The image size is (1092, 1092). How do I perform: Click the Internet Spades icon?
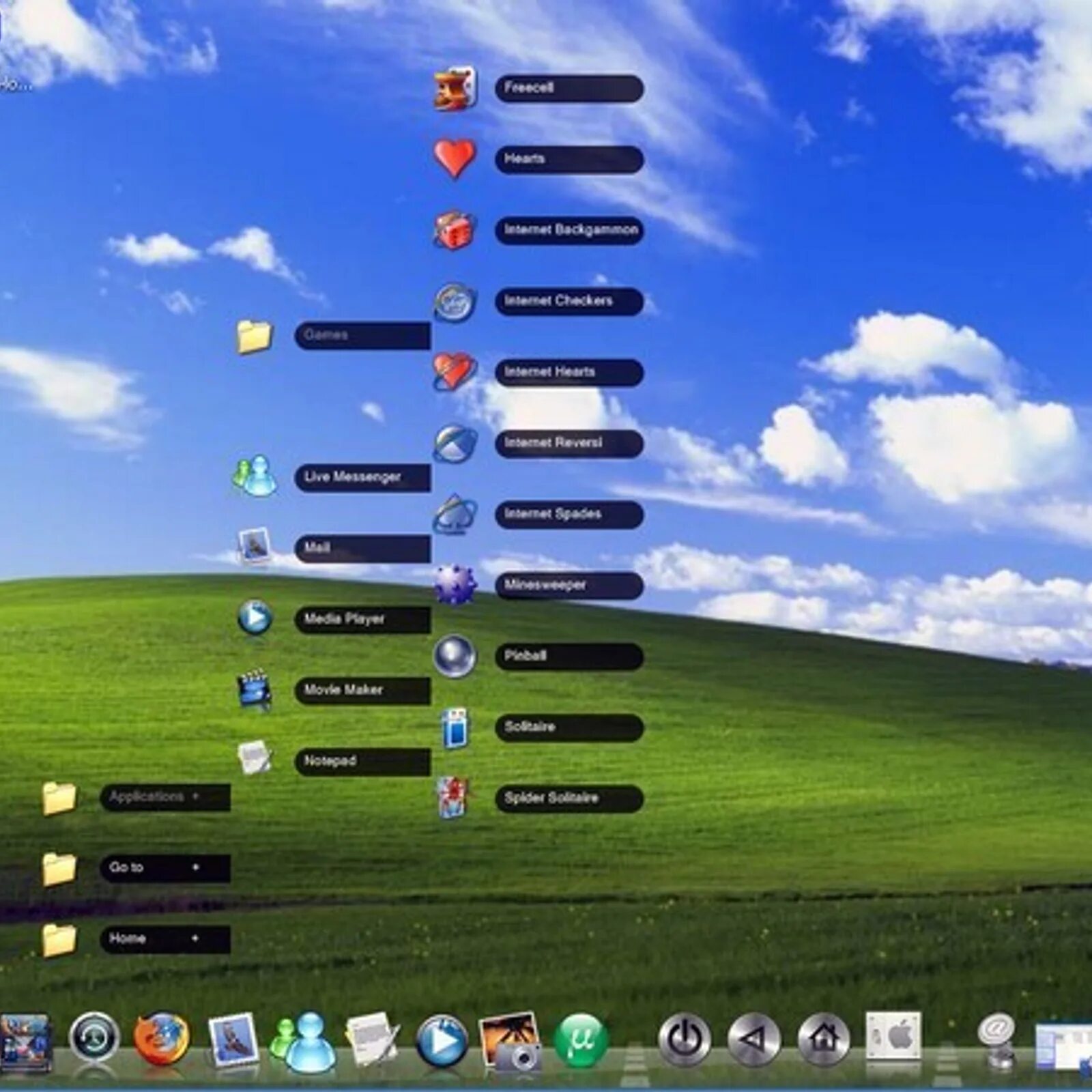(455, 515)
